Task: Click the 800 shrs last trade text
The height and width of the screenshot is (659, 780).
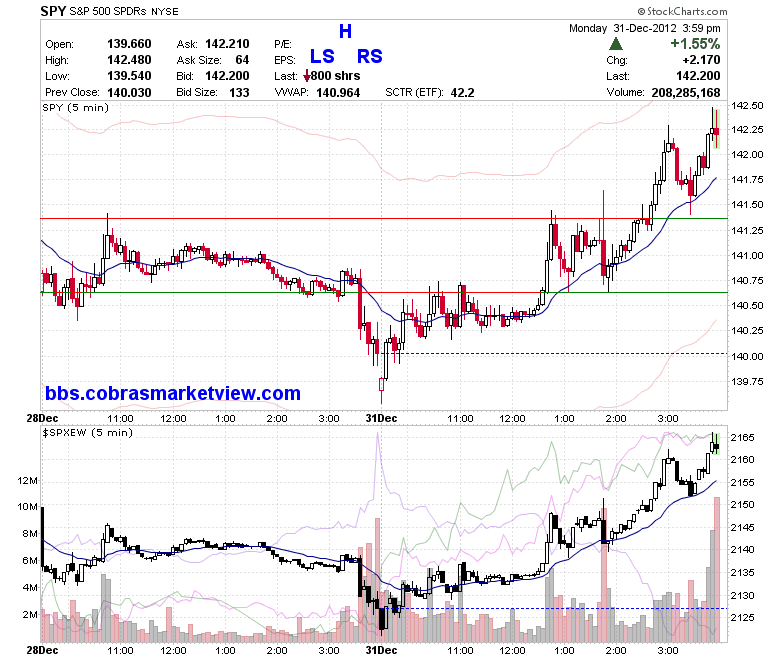Action: [x=336, y=76]
